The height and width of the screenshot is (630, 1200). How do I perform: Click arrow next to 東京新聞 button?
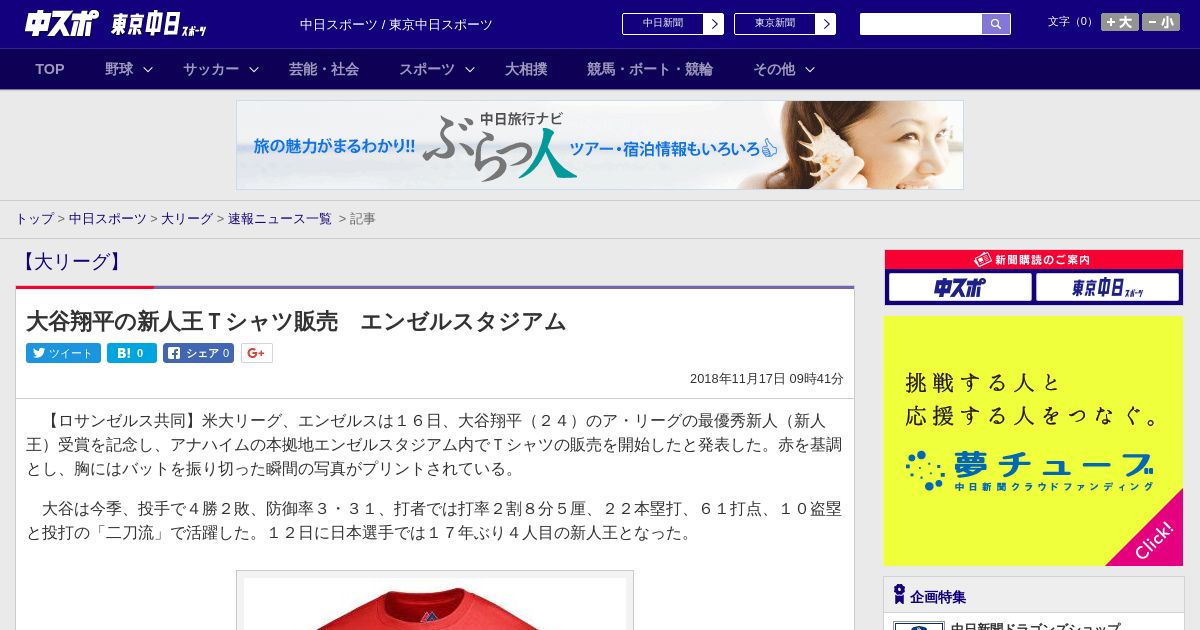click(826, 24)
